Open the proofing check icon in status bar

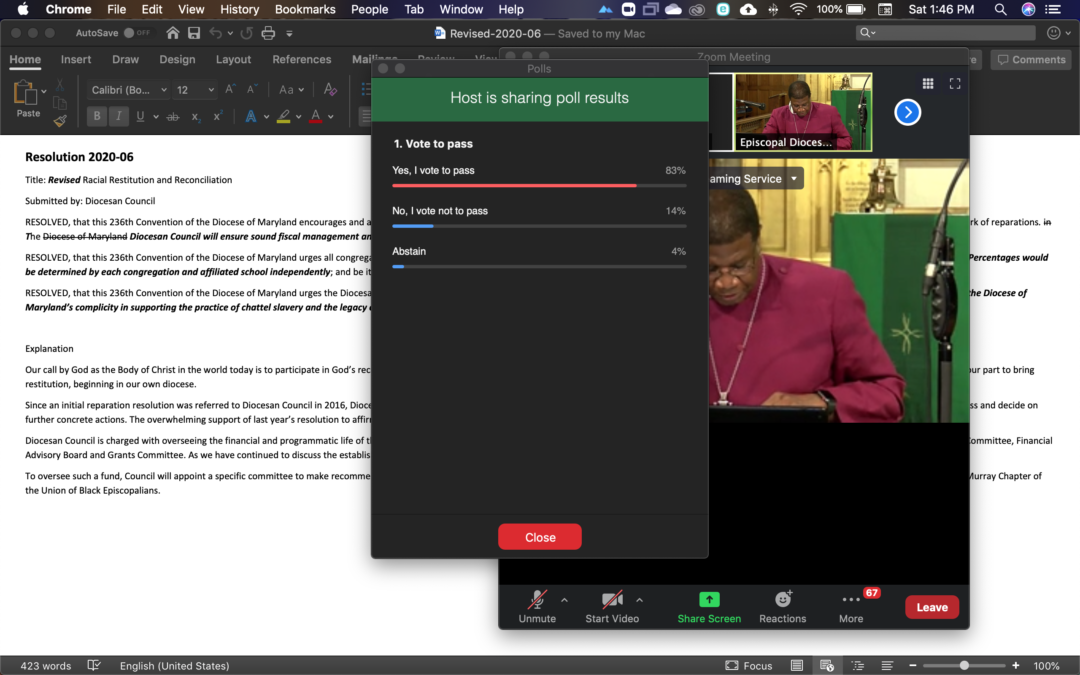click(94, 665)
